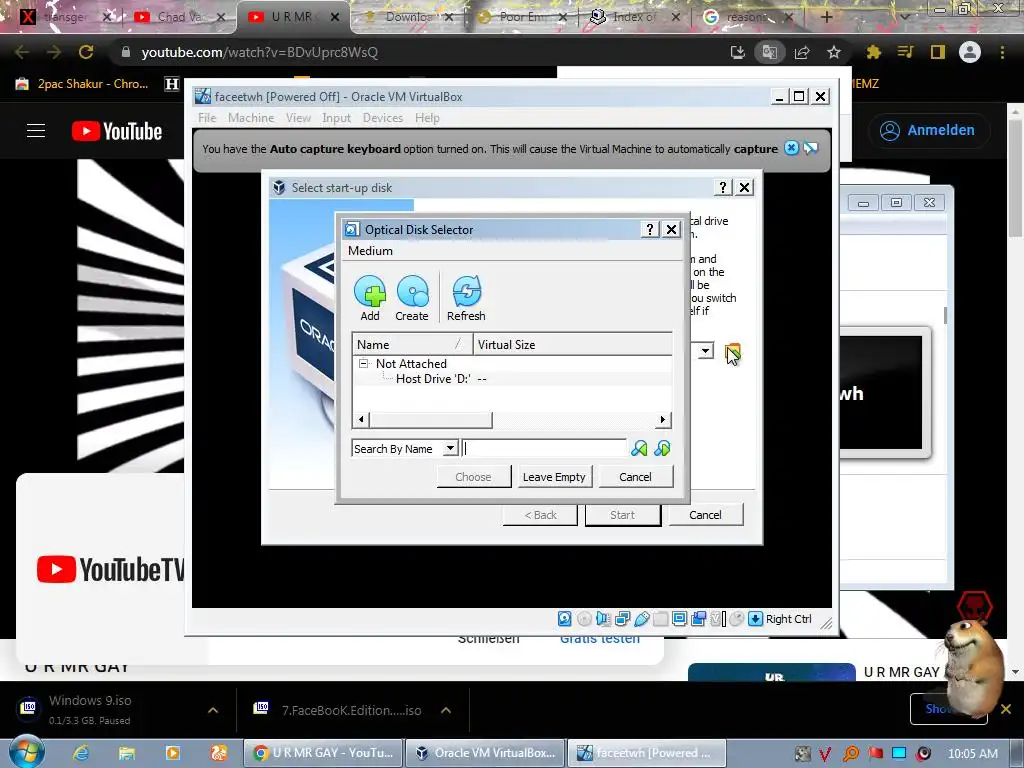Open the VirtualBox View menu

pos(298,118)
